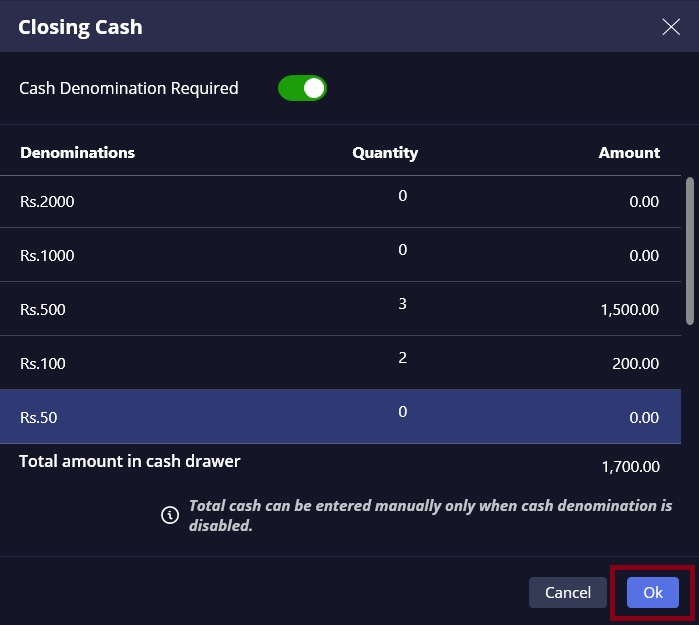Click the Denominations column header
699x625 pixels.
coord(77,153)
